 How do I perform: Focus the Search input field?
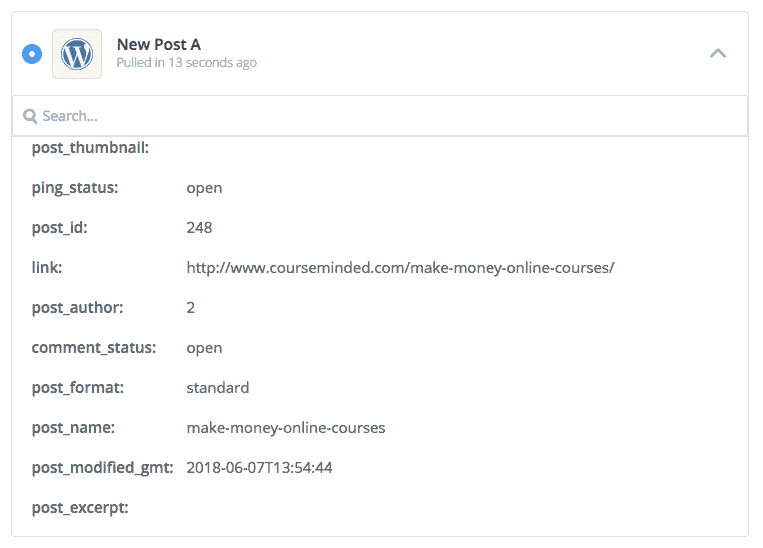(x=380, y=116)
